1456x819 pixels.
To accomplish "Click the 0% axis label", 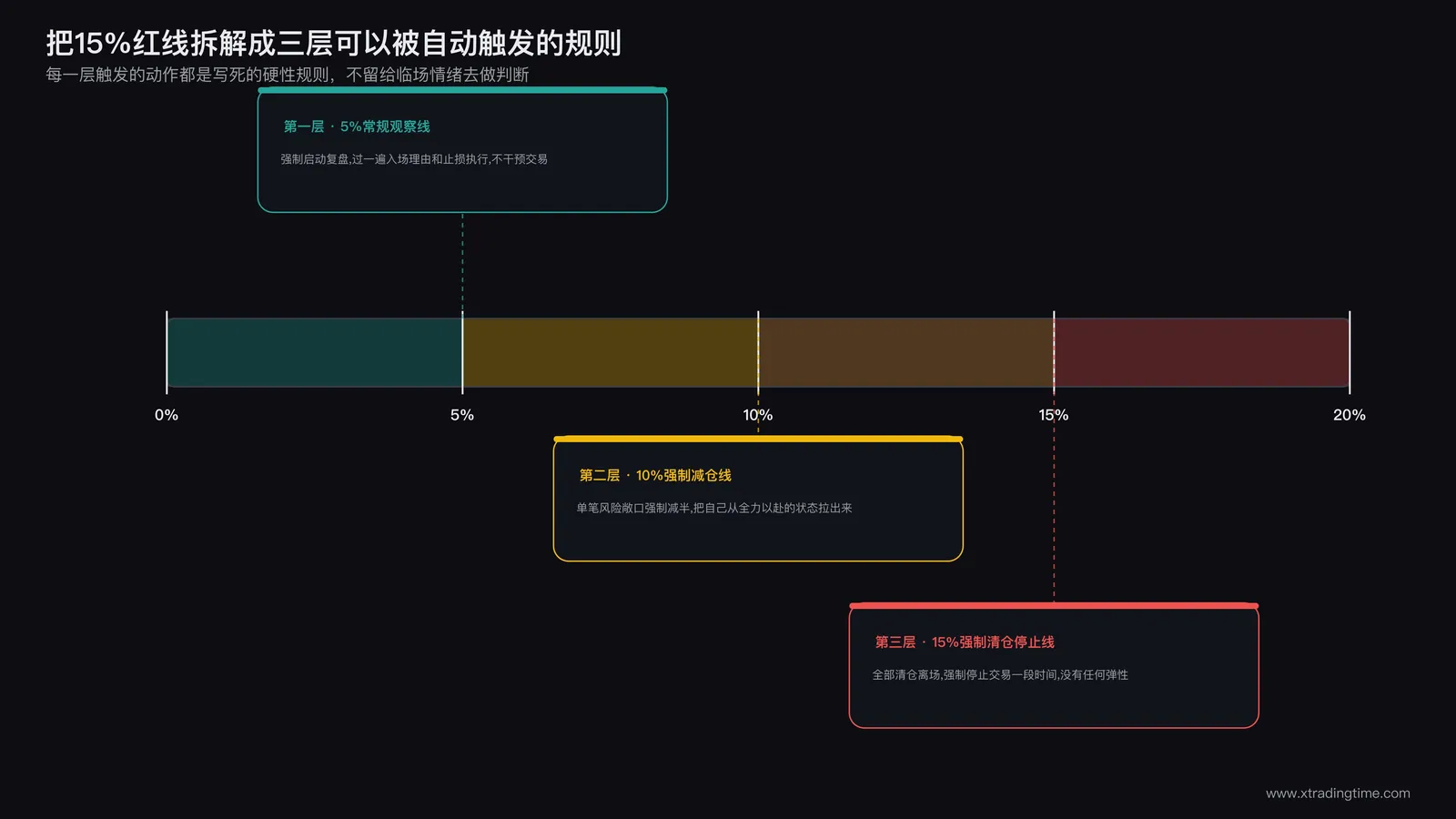I will pyautogui.click(x=167, y=415).
